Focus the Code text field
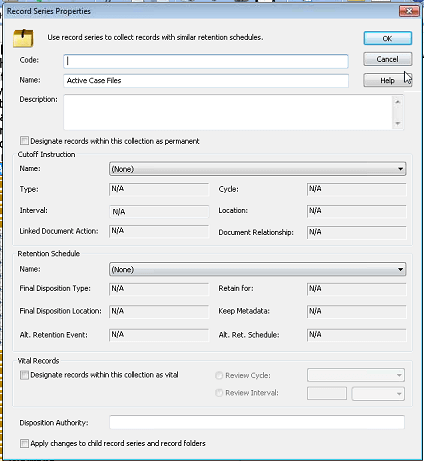Screen dimensions: 424x461 pyautogui.click(x=206, y=61)
